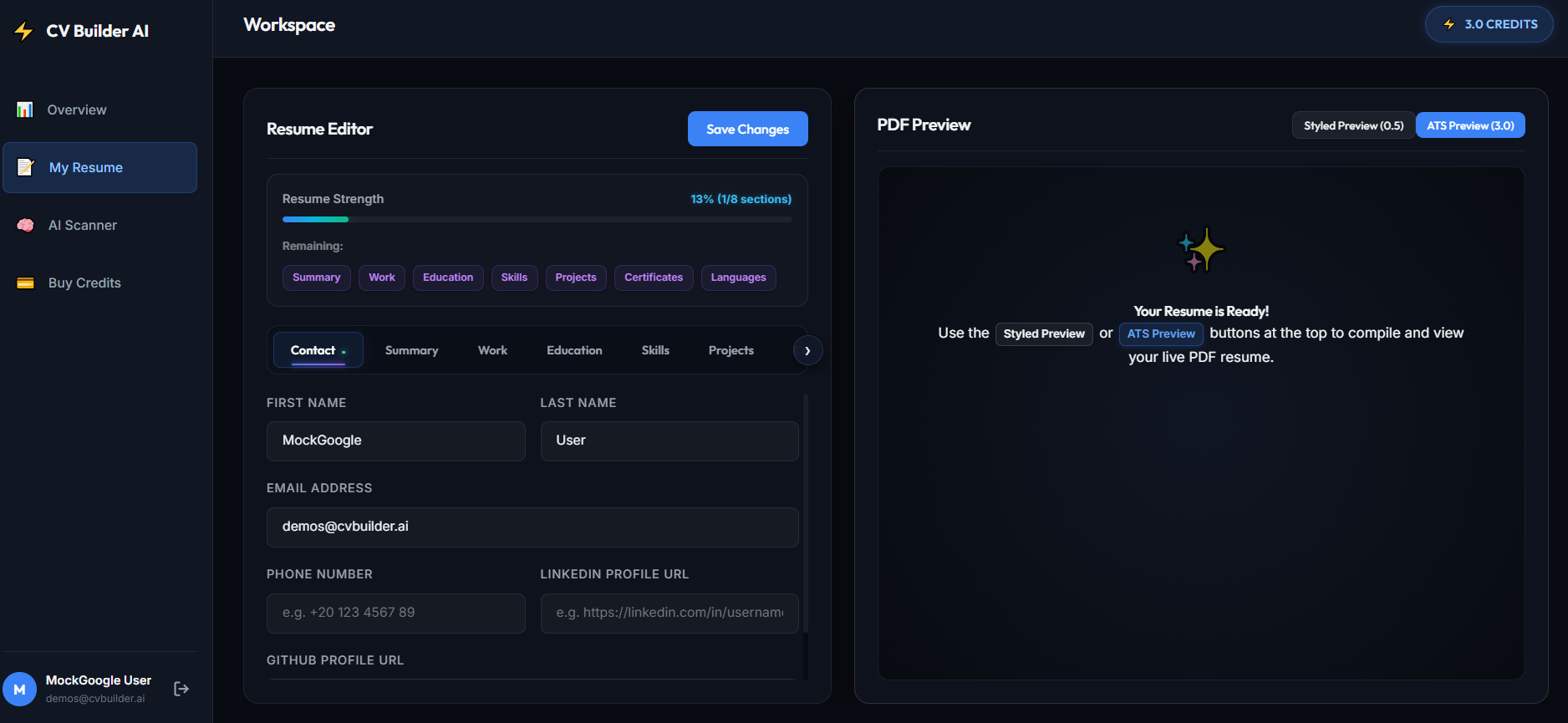Viewport: 1568px width, 723px height.
Task: Click the Workspace page title
Action: 289,25
